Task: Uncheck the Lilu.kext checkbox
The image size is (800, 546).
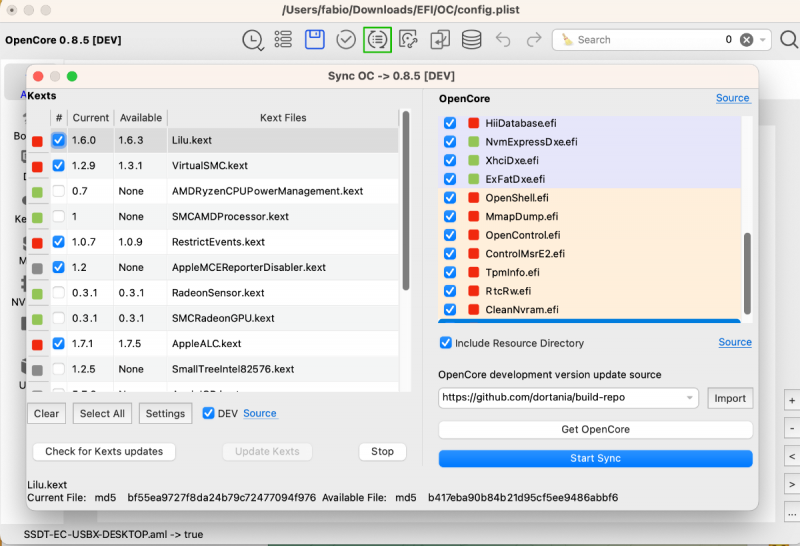Action: tap(59, 141)
